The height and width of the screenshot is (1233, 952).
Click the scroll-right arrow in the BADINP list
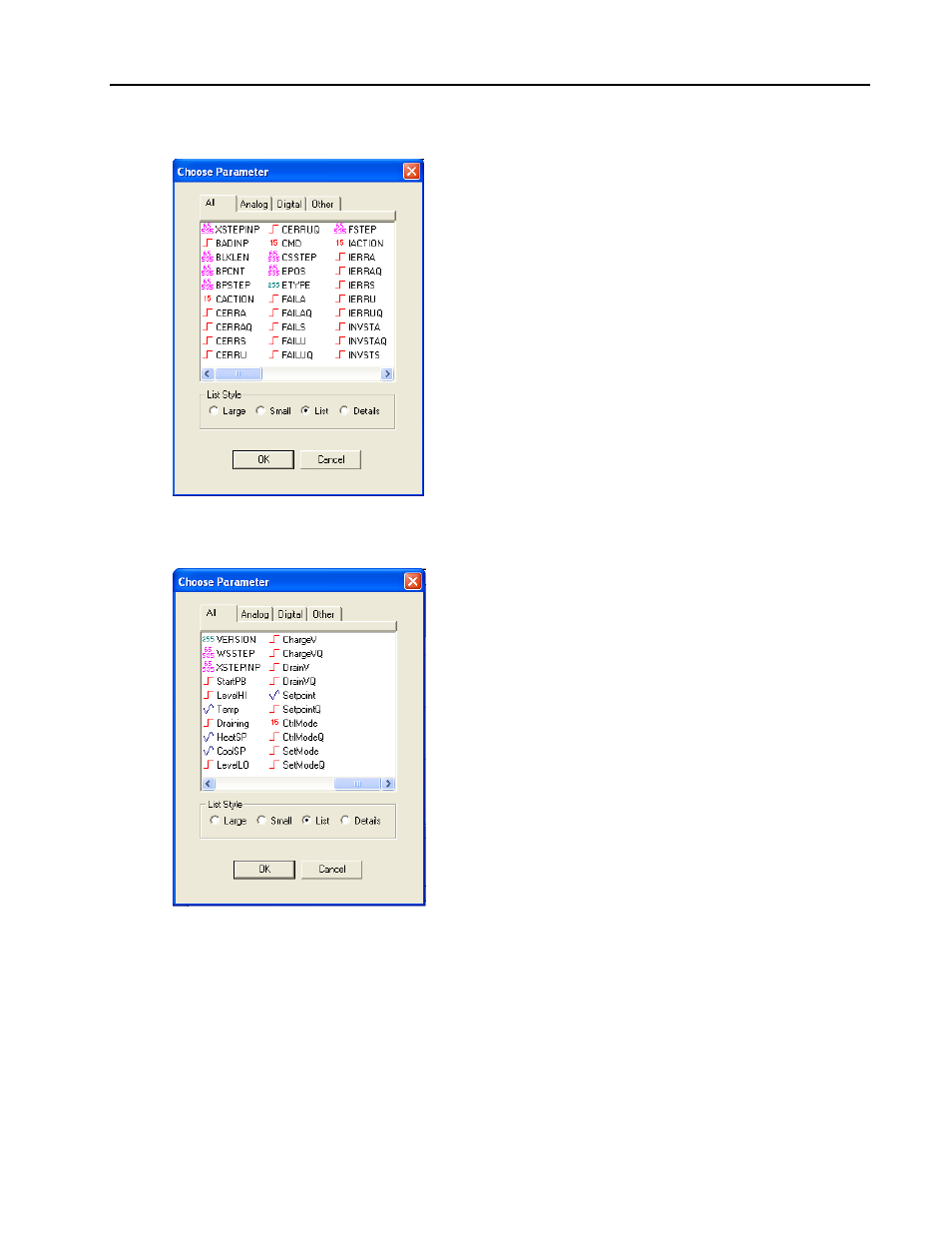point(387,374)
